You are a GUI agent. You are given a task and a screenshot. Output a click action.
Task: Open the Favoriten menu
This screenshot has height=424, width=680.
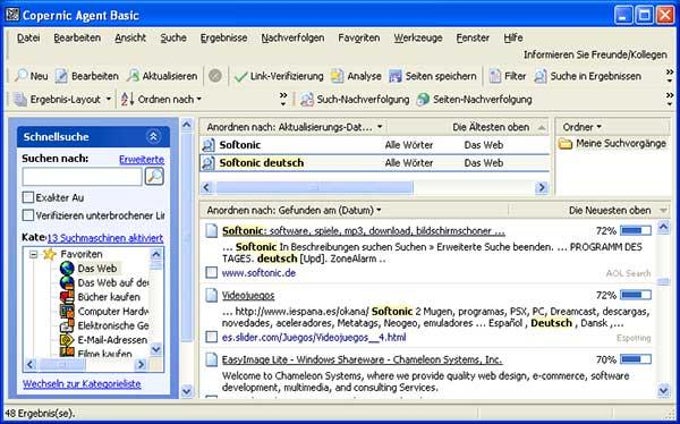[x=359, y=38]
